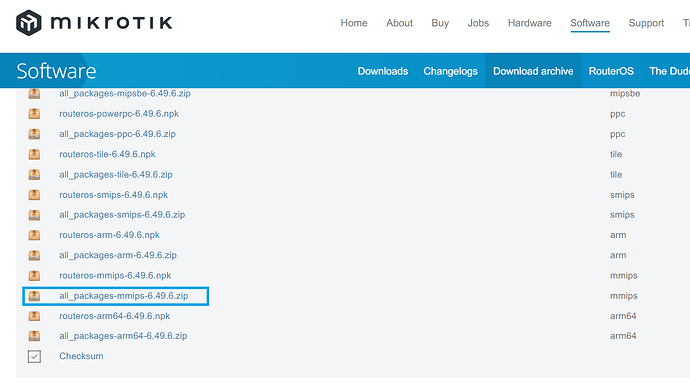Click package icon beside routeros-arm-6.49.6.npk
Screen dimensions: 690x384
pos(34,235)
